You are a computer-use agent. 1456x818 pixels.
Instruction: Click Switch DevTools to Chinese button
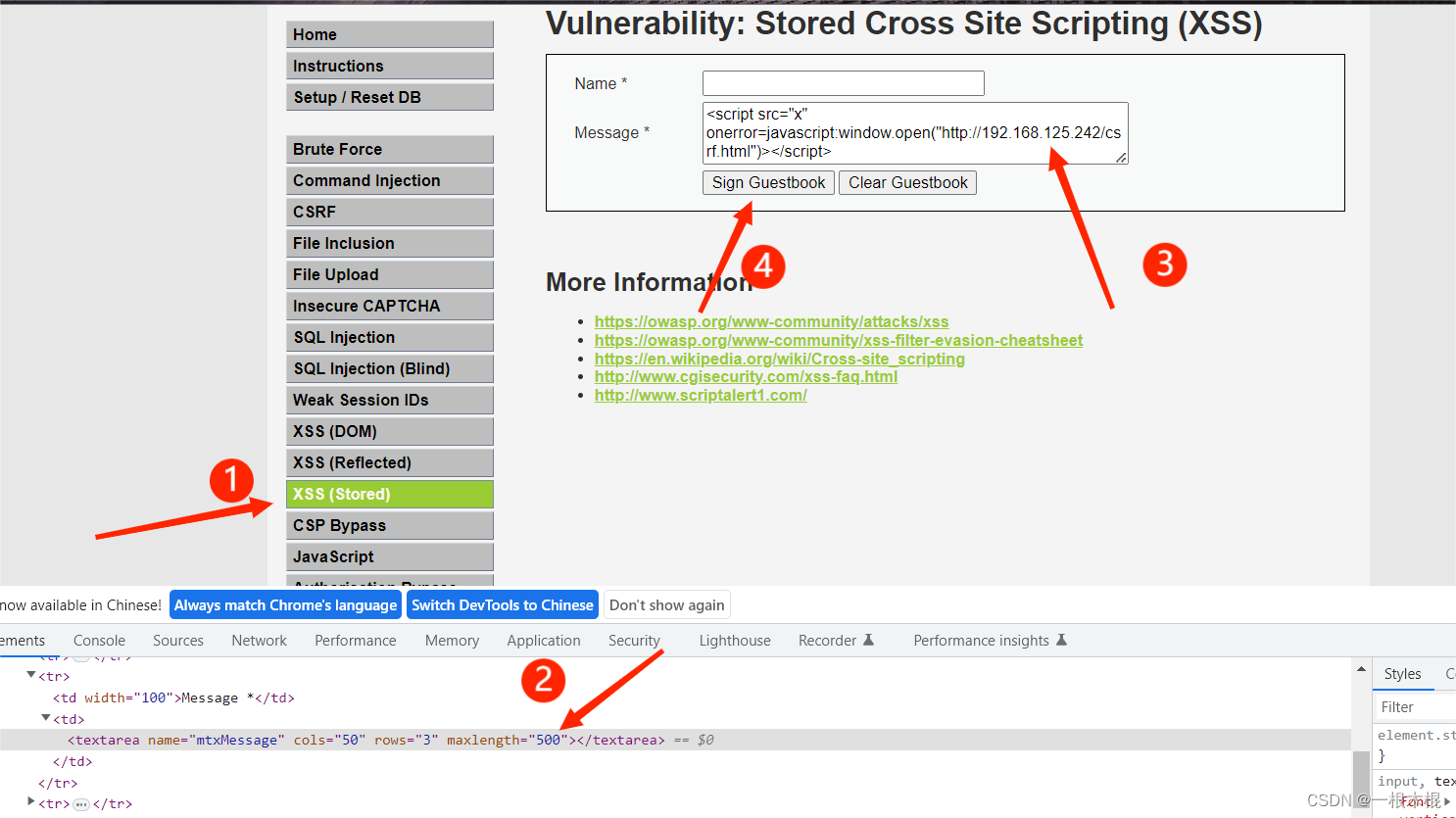point(503,604)
